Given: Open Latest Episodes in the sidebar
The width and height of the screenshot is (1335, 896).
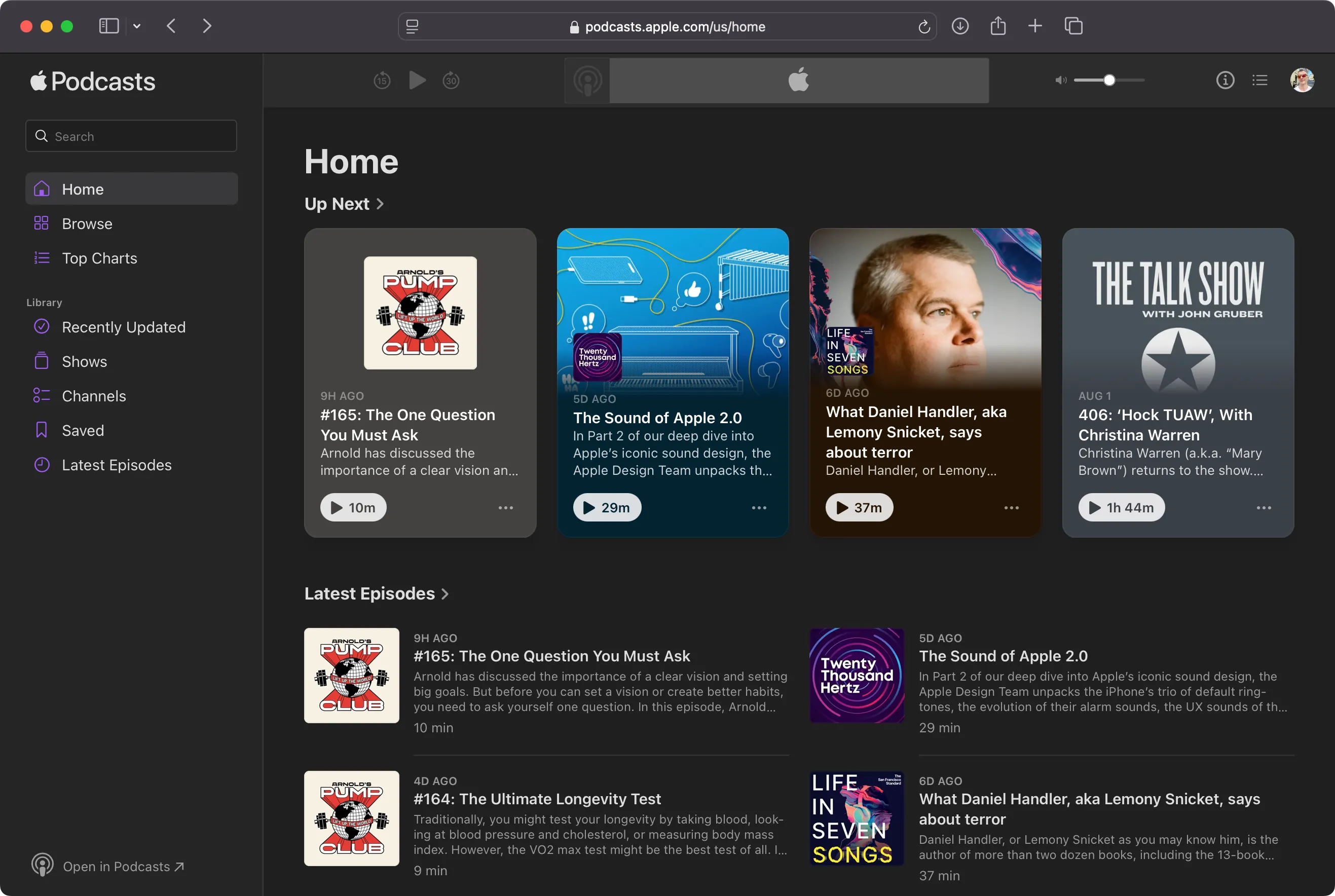Looking at the screenshot, I should tap(131, 465).
